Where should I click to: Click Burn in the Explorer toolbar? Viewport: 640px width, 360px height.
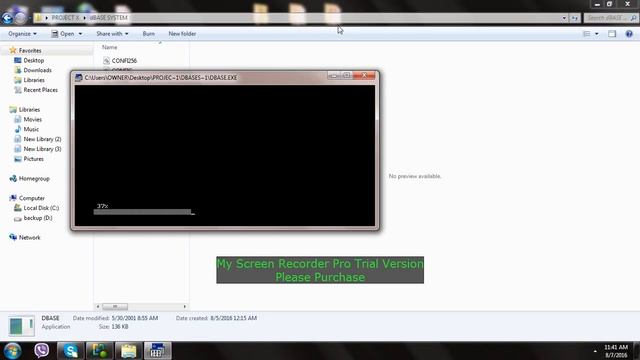149,34
